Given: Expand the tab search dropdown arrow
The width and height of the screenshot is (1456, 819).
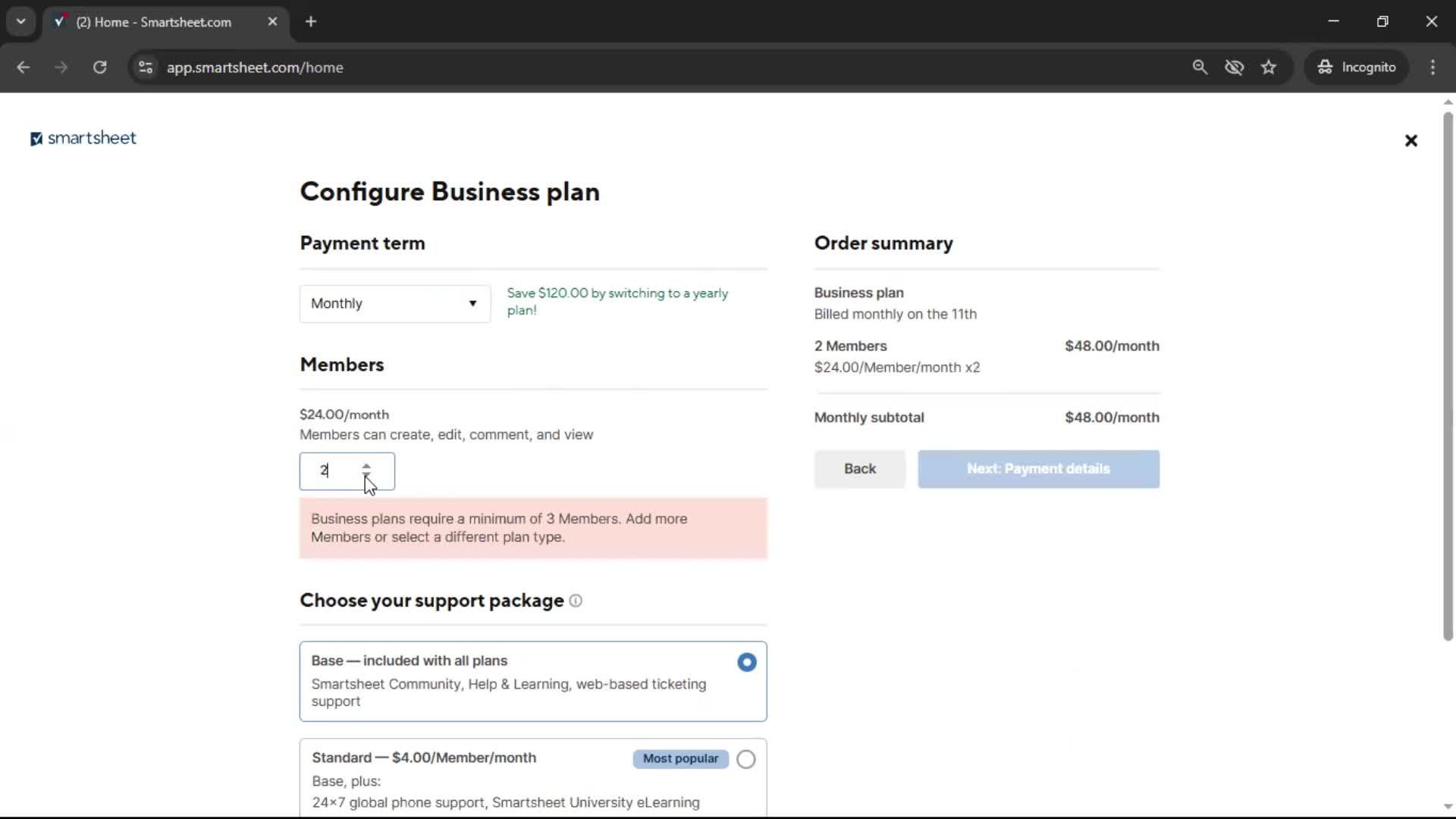Looking at the screenshot, I should click(20, 21).
